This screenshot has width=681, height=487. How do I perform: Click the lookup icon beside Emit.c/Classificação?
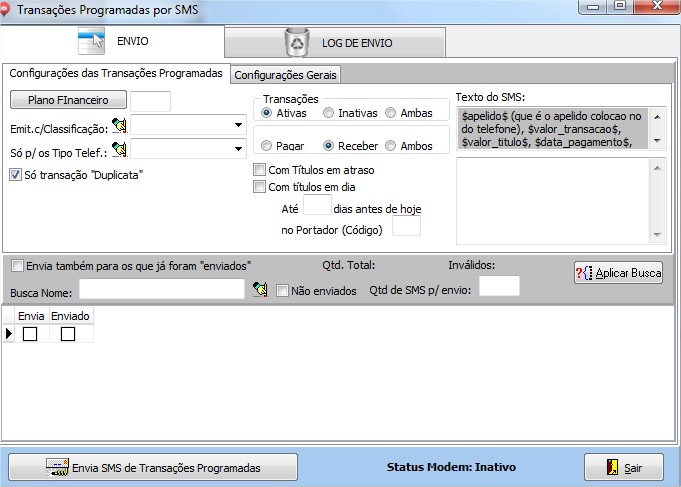[x=121, y=125]
